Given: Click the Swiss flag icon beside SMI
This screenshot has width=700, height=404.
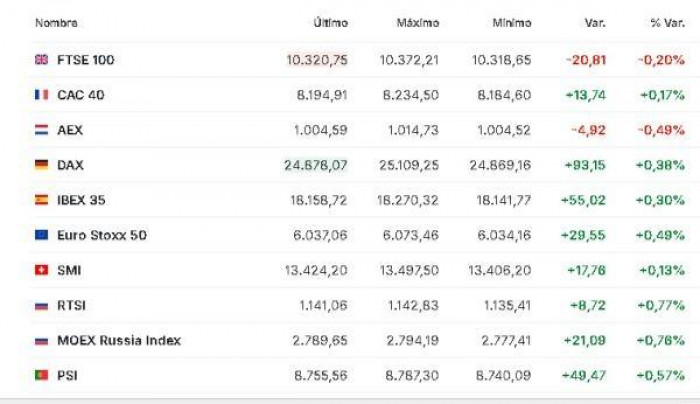Looking at the screenshot, I should [x=41, y=270].
